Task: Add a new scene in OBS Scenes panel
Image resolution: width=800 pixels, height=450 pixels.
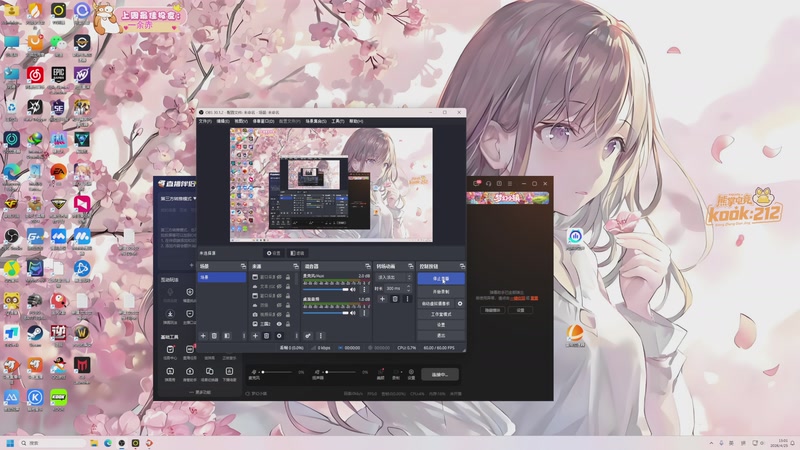Action: (x=203, y=336)
